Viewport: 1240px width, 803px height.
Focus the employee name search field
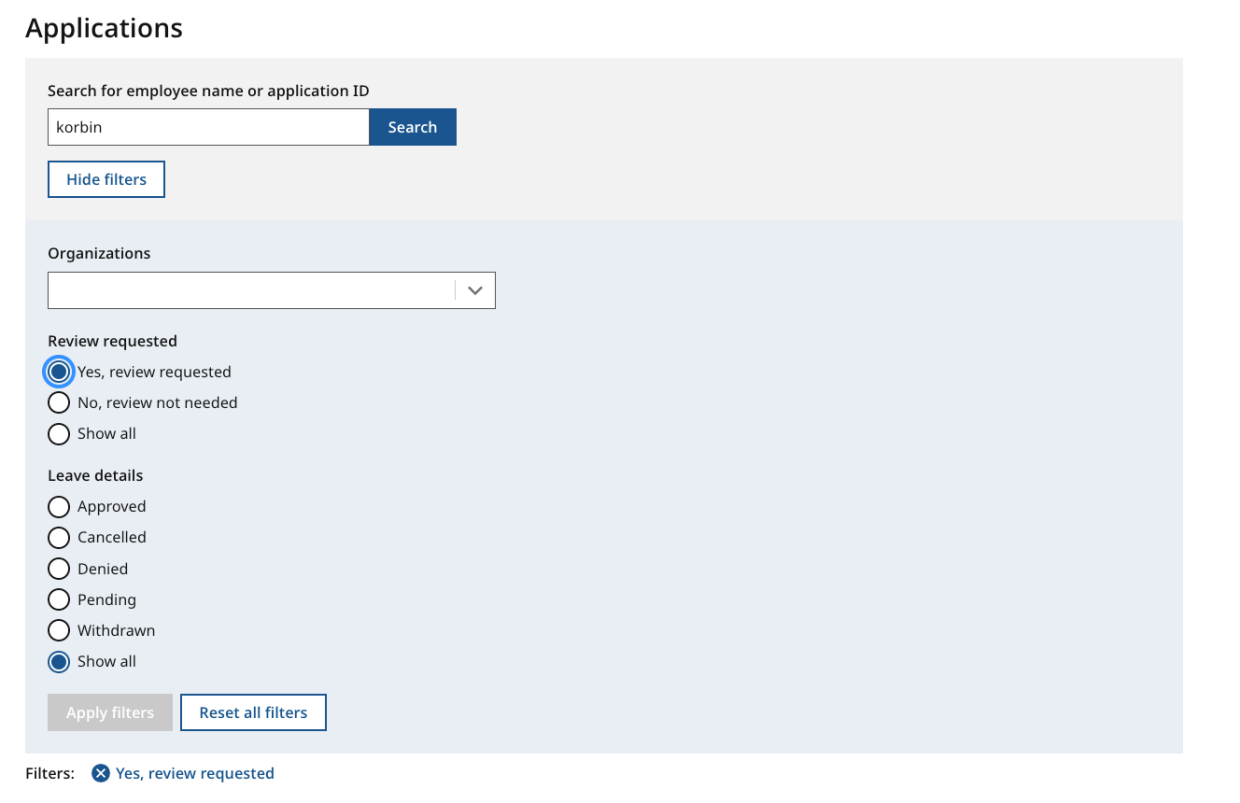coord(208,127)
